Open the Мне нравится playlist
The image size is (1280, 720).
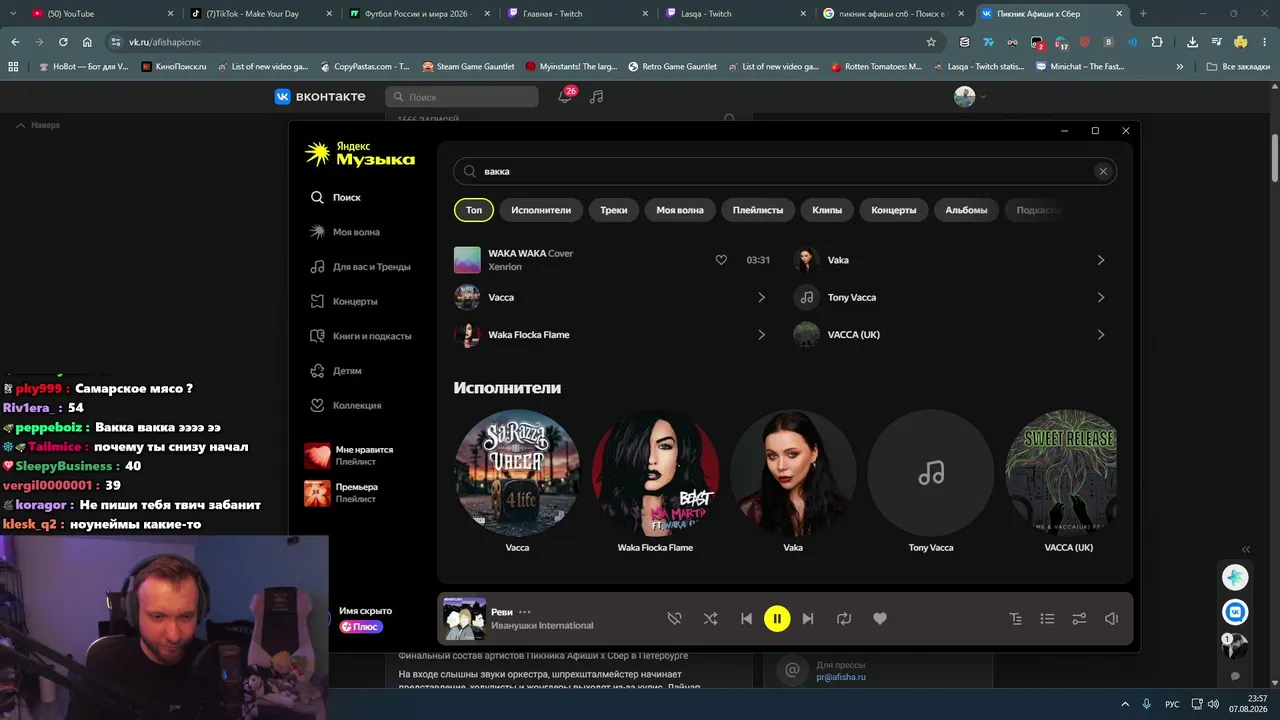(349, 456)
